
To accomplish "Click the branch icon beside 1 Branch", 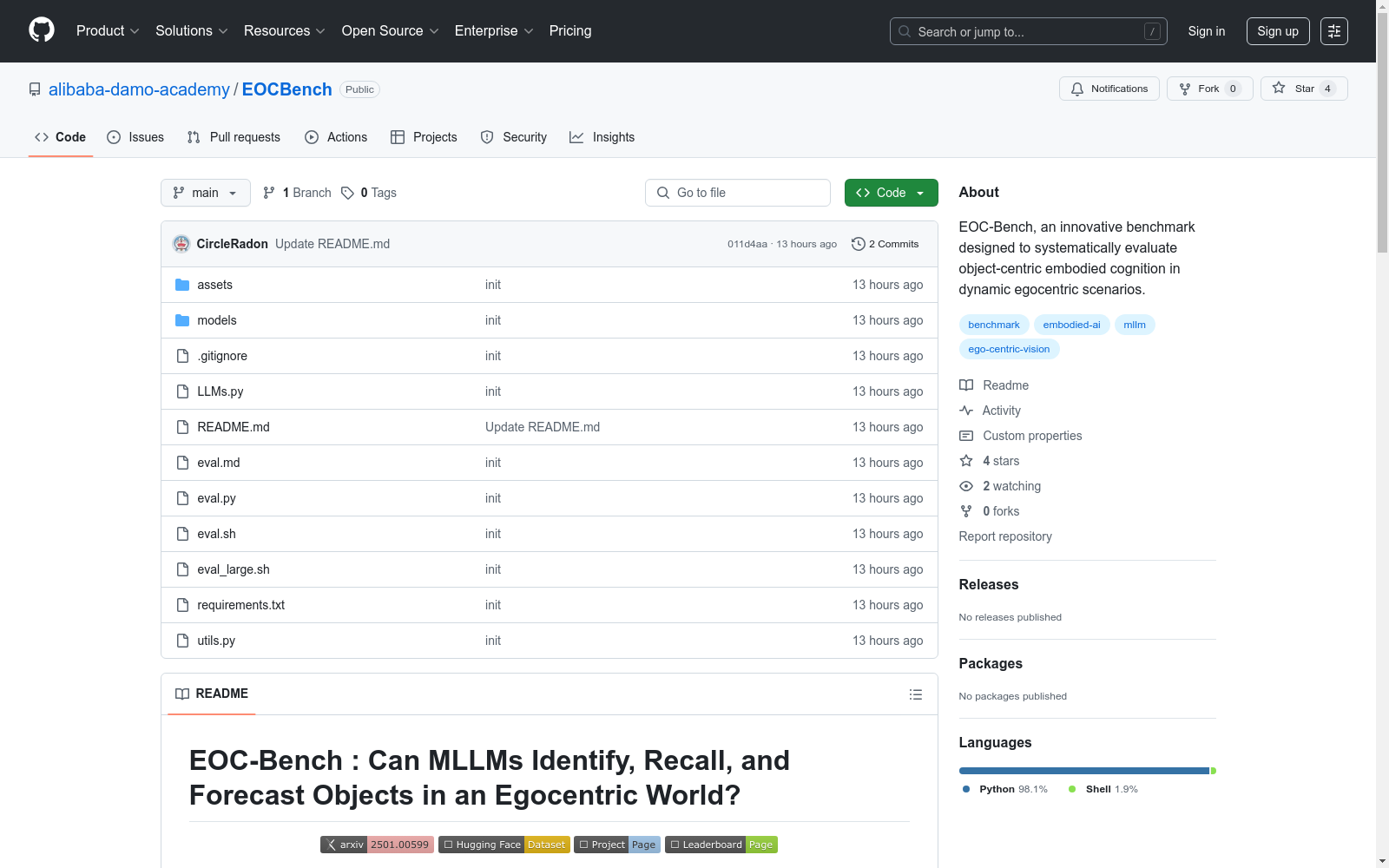I will click(269, 193).
